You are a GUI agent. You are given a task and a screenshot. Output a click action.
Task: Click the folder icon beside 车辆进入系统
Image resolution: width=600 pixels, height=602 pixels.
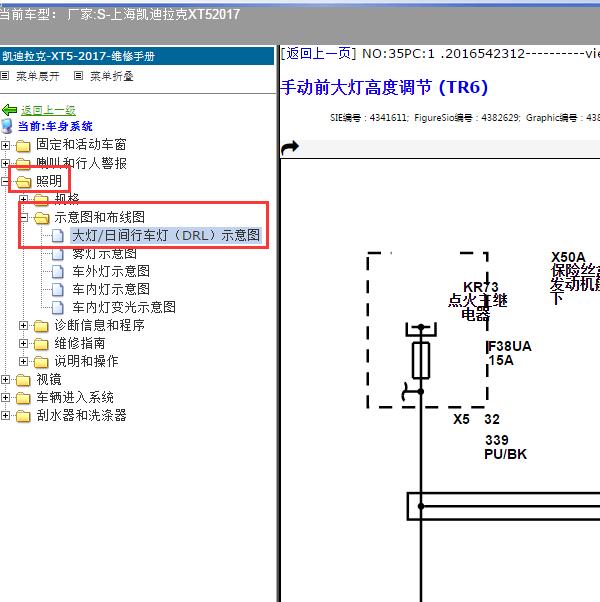coord(23,398)
